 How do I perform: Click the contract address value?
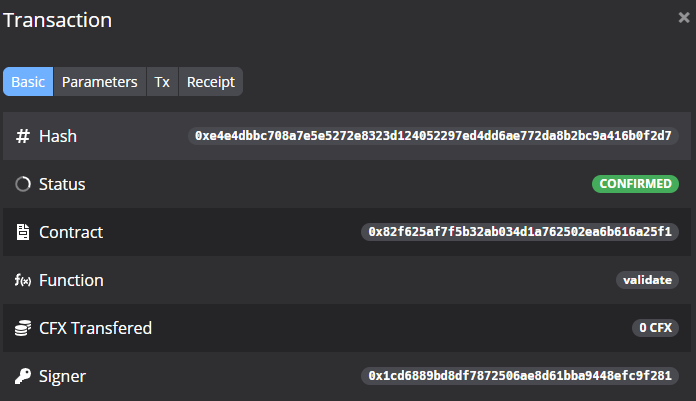(x=520, y=232)
